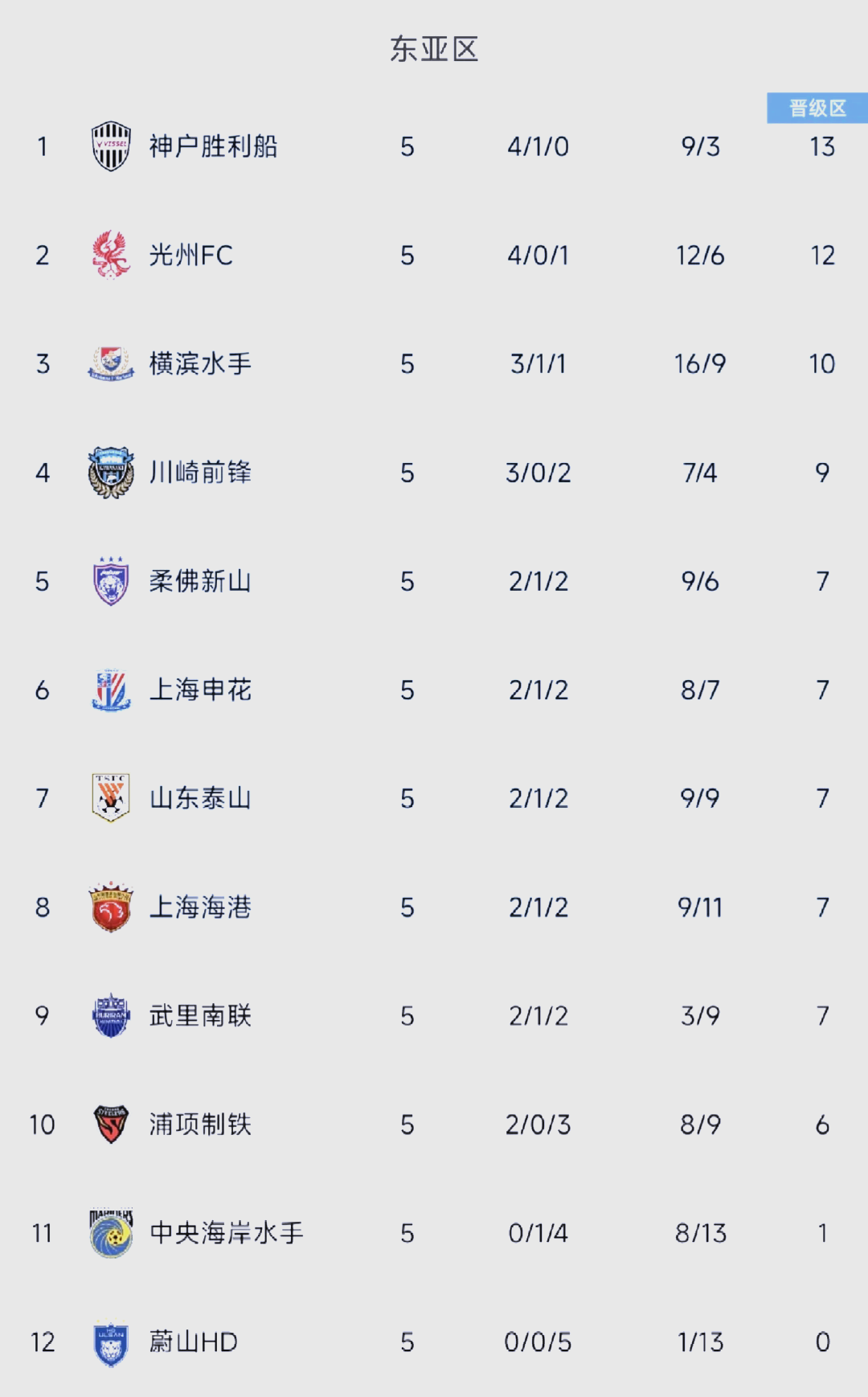Open the Yokohama F. Marinos crest

click(x=111, y=363)
